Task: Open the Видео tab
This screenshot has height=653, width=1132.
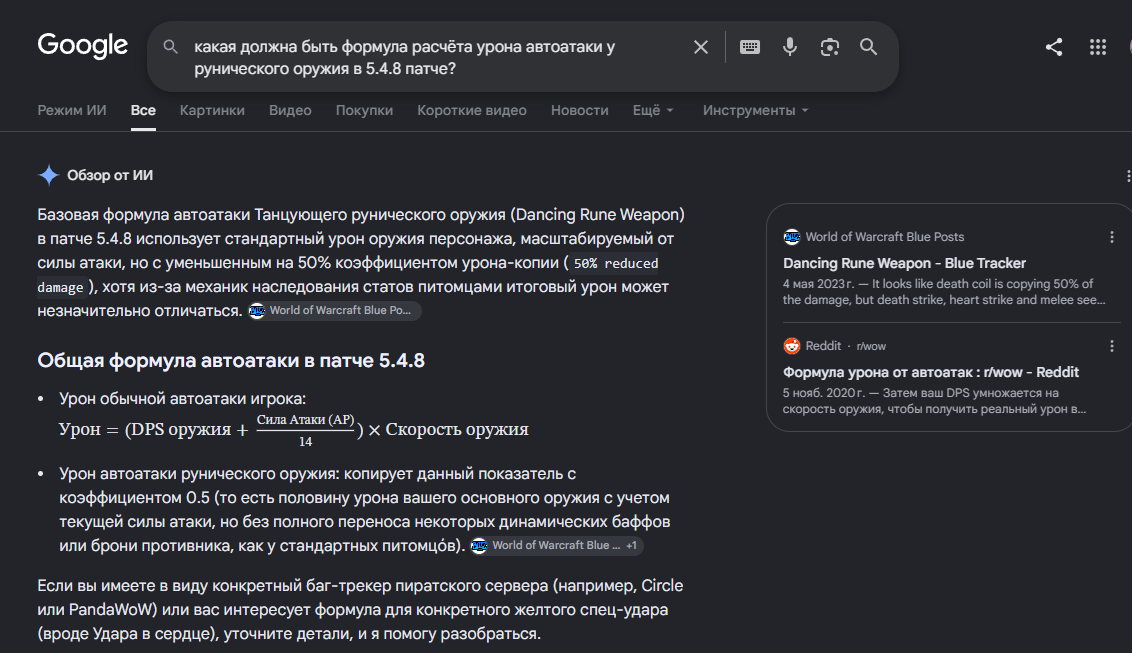Action: (x=290, y=110)
